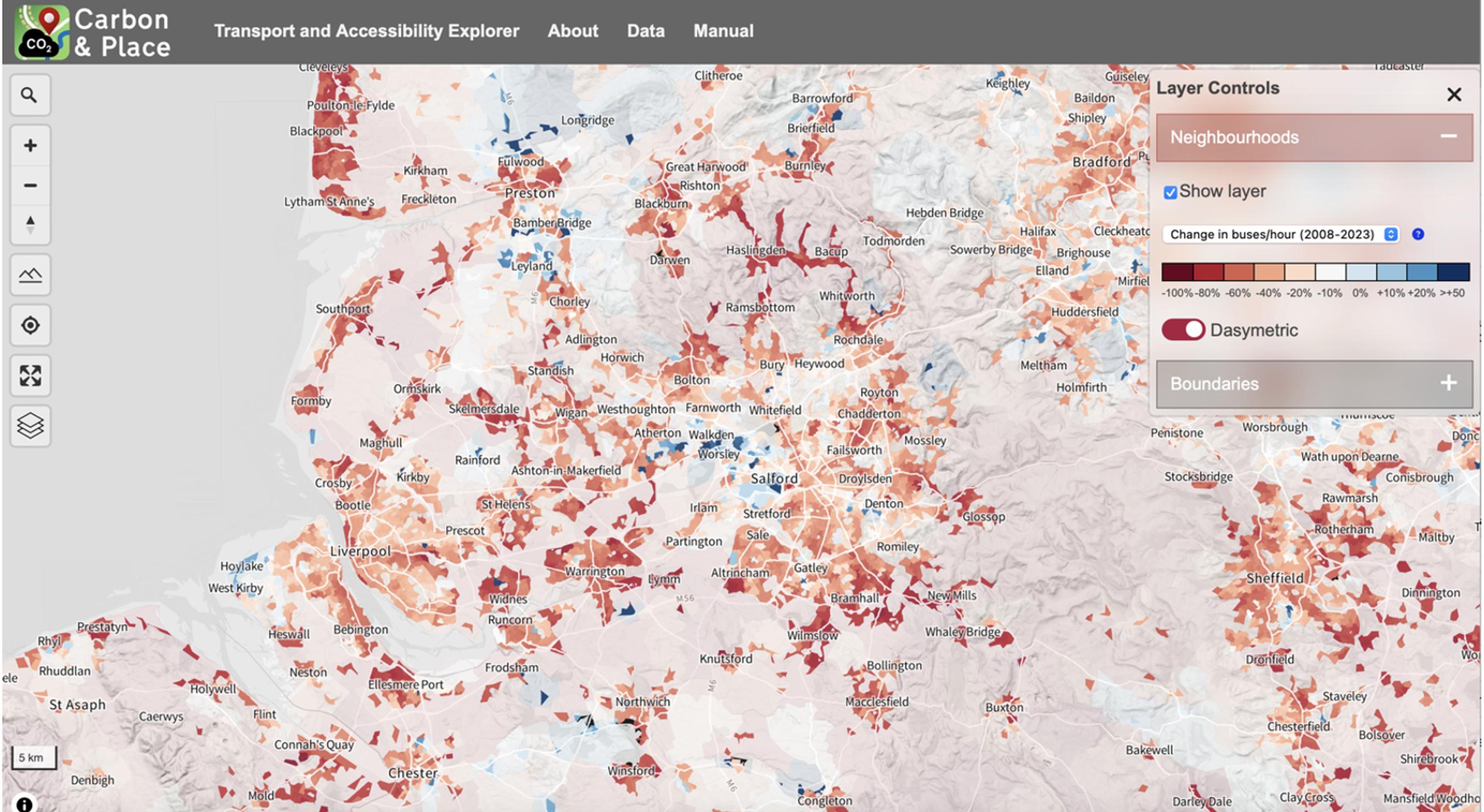Screen dimensions: 1484x812
Task: Click the Carbon & Place logo
Action: point(93,32)
